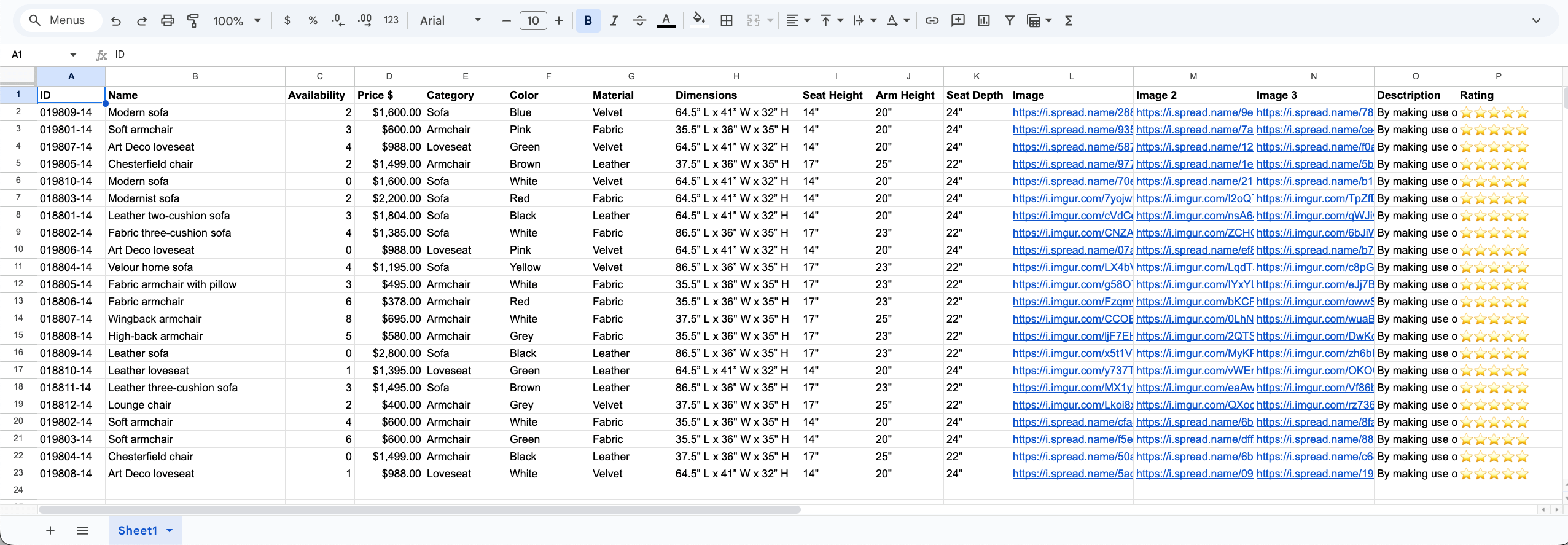Search the Menus box
1568x545 pixels.
pos(61,20)
